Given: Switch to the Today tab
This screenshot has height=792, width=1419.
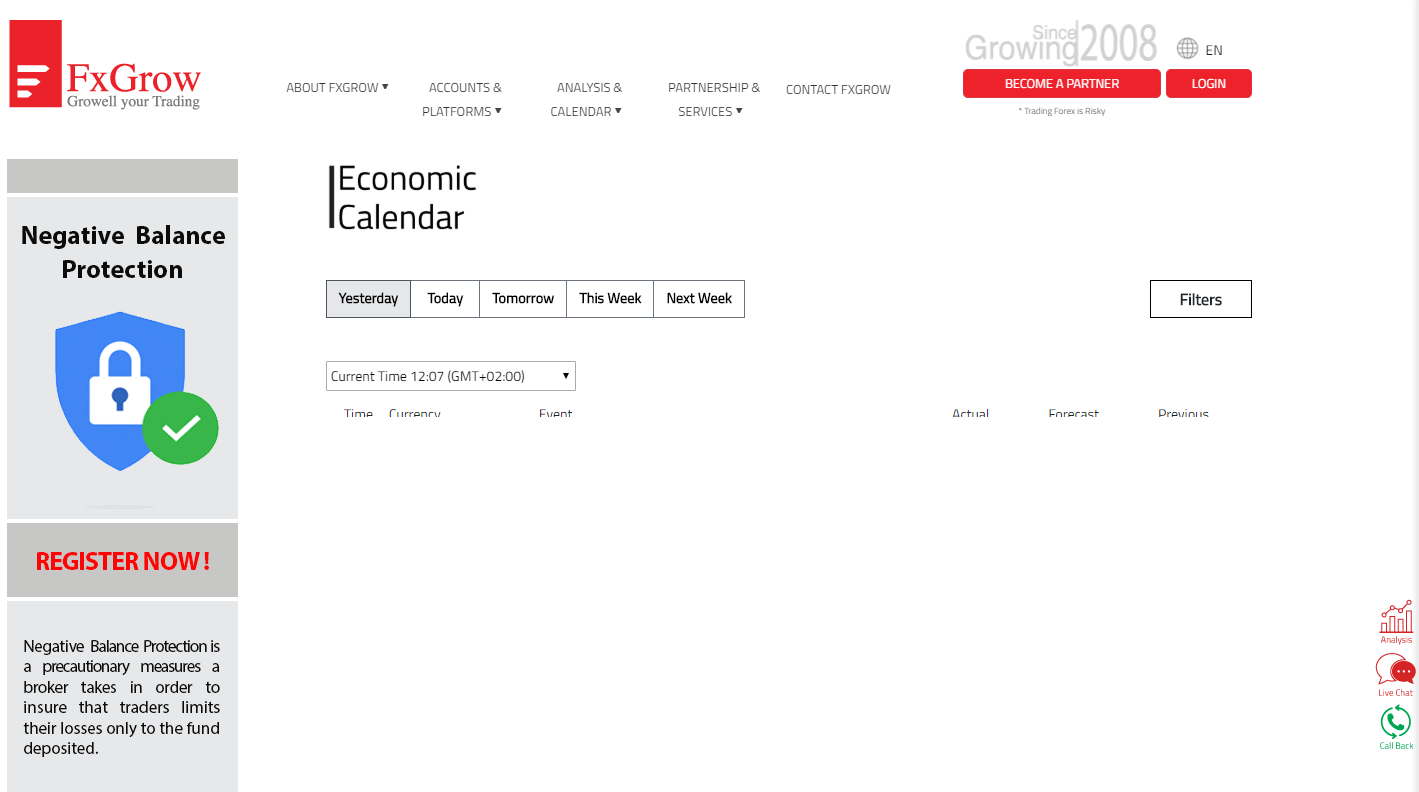Looking at the screenshot, I should point(444,298).
